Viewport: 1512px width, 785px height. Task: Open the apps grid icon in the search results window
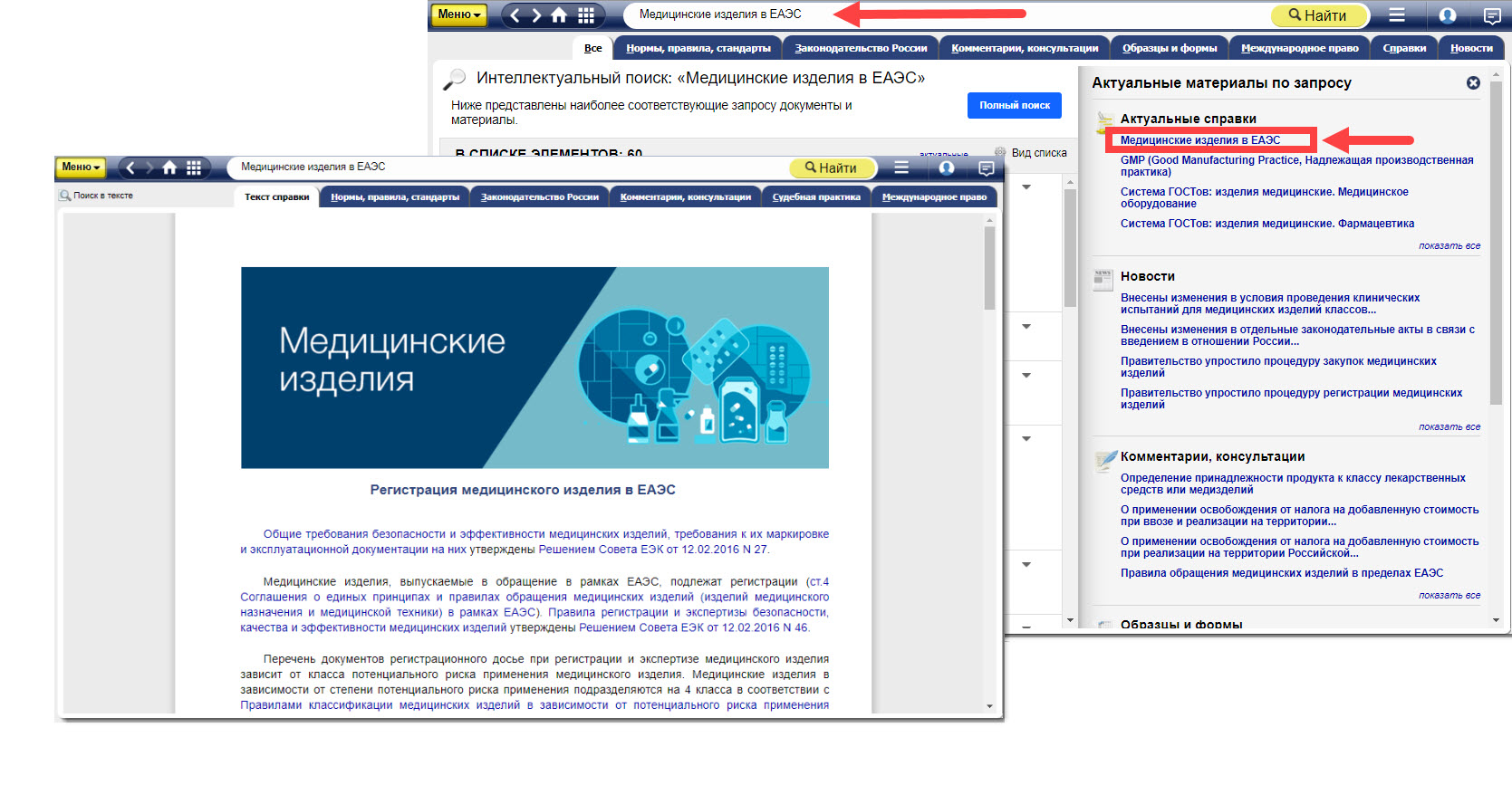point(586,15)
